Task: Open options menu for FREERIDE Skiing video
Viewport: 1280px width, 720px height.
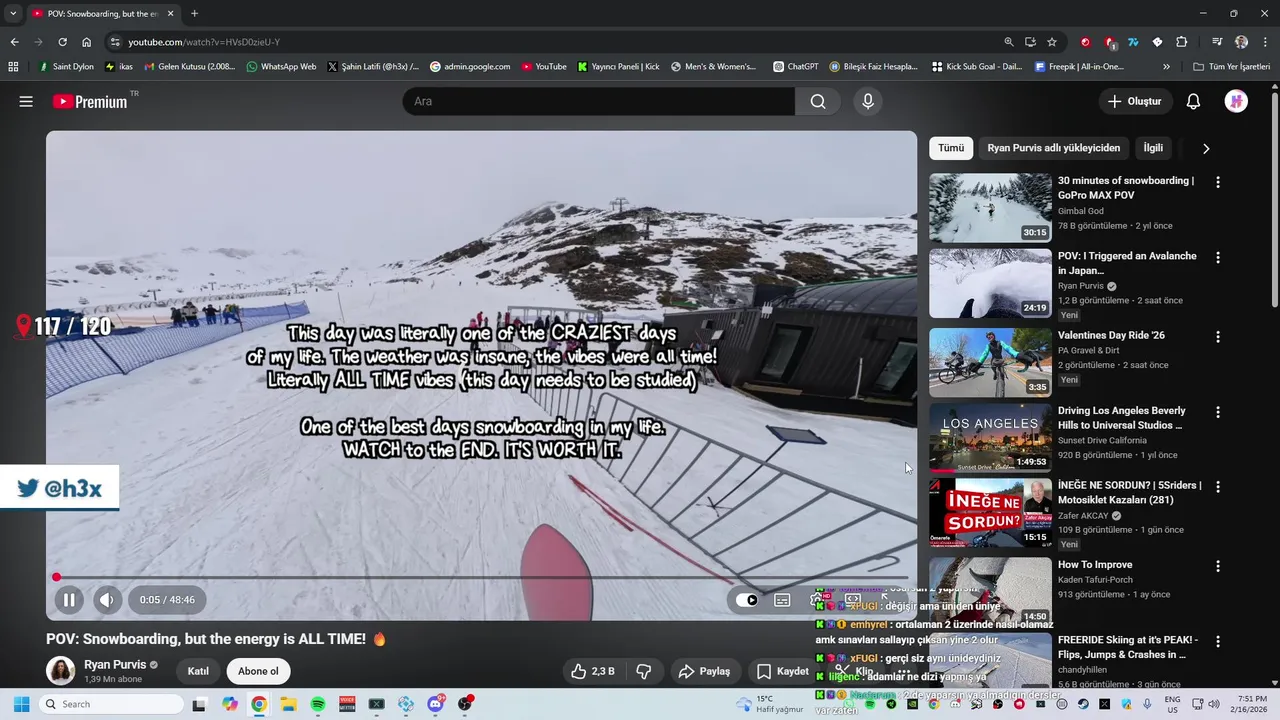Action: coord(1218,641)
